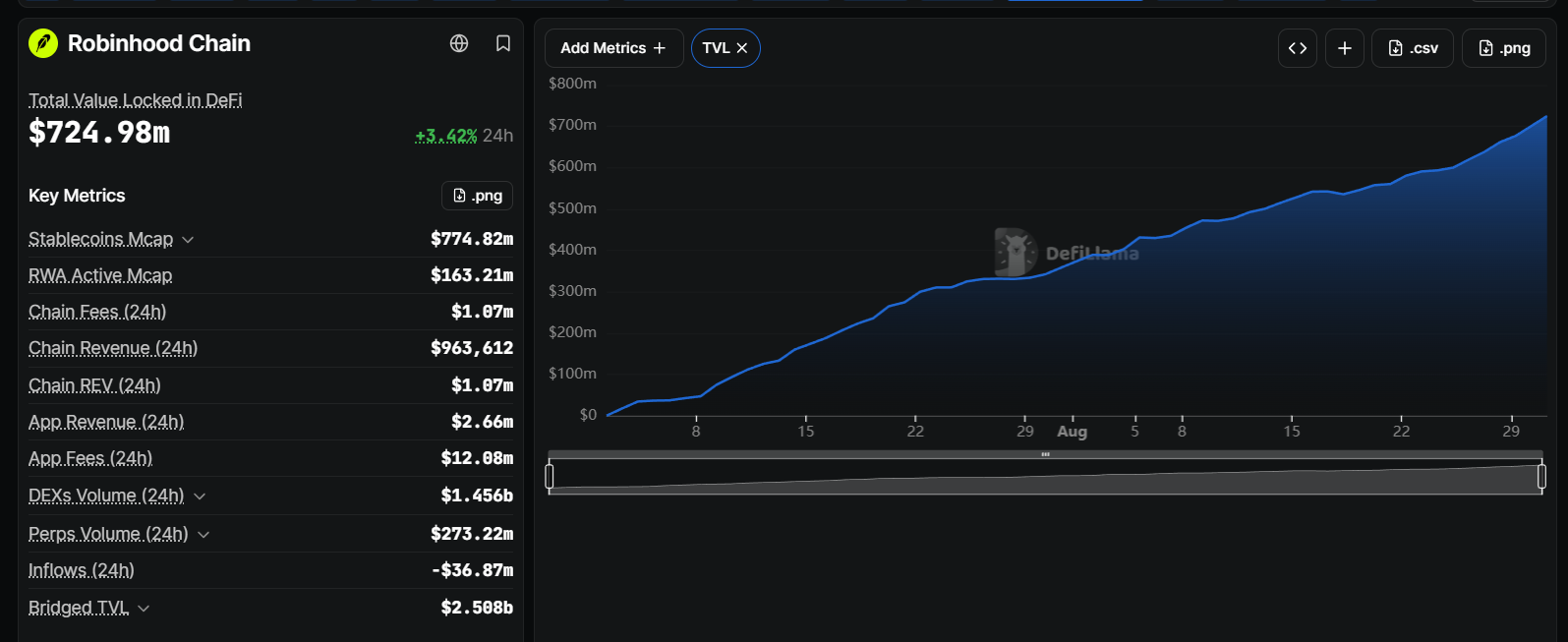Click the range slider top drag bar
Viewport: 1568px width, 642px height.
(1045, 454)
